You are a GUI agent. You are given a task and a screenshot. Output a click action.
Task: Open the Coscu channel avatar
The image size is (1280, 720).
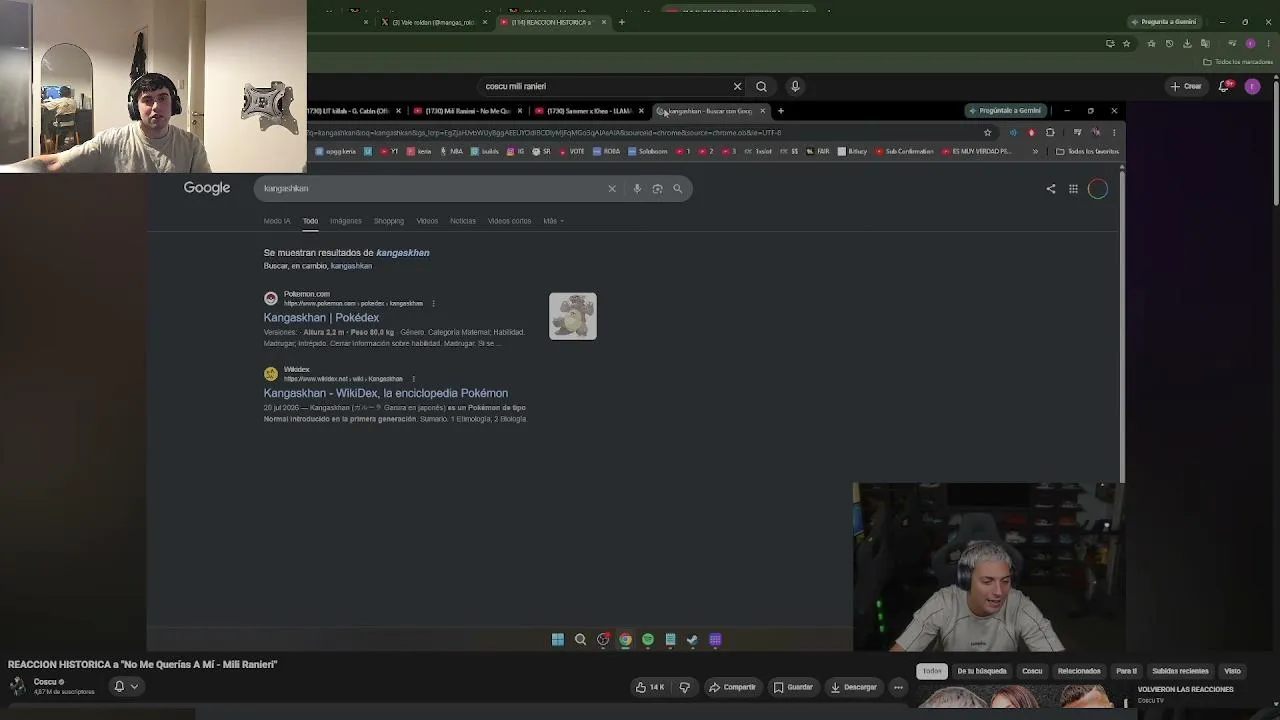point(17,686)
